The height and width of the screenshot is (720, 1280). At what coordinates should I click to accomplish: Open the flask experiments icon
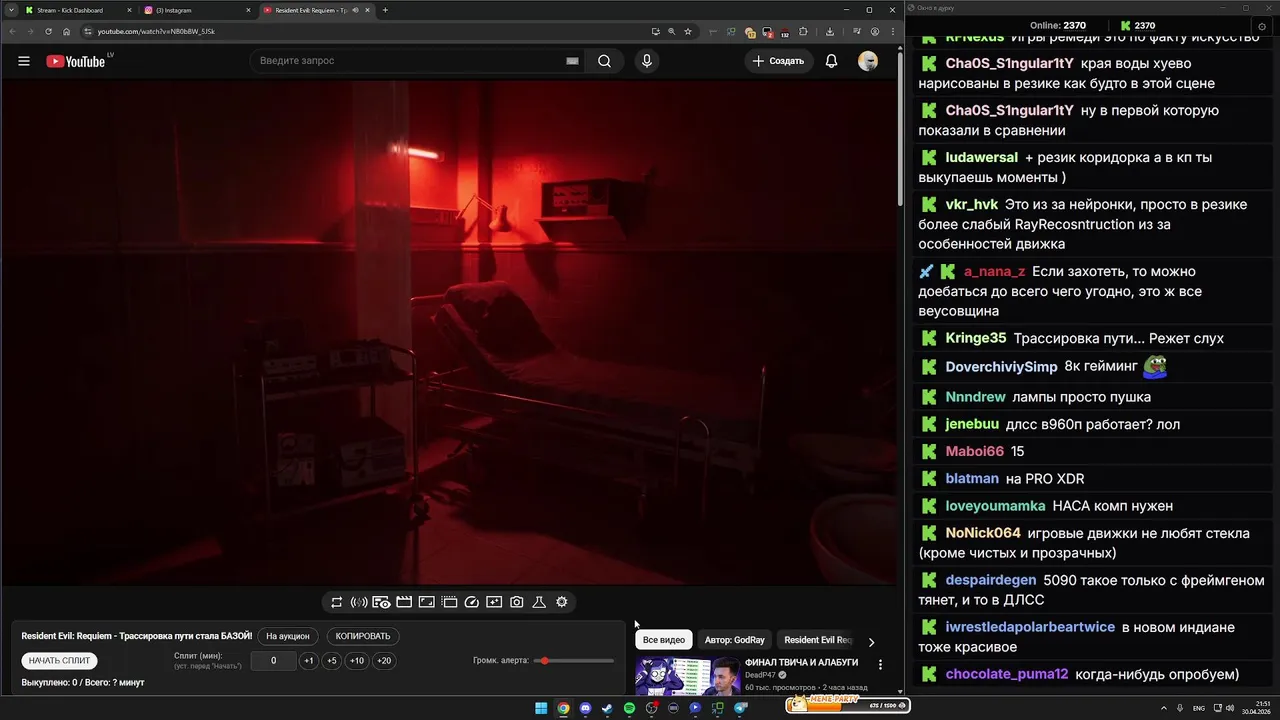[x=539, y=602]
